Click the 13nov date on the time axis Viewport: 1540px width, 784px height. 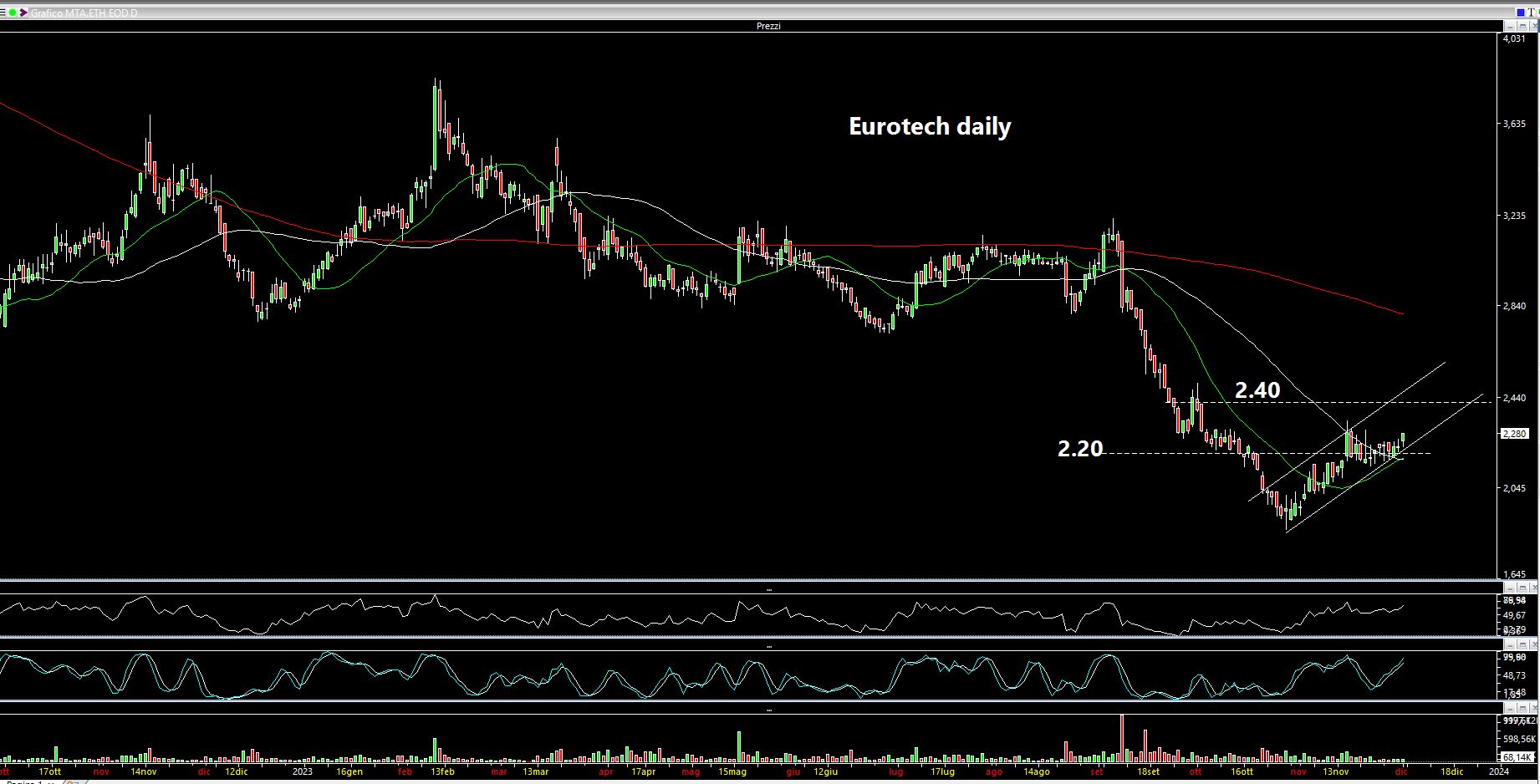point(1336,771)
